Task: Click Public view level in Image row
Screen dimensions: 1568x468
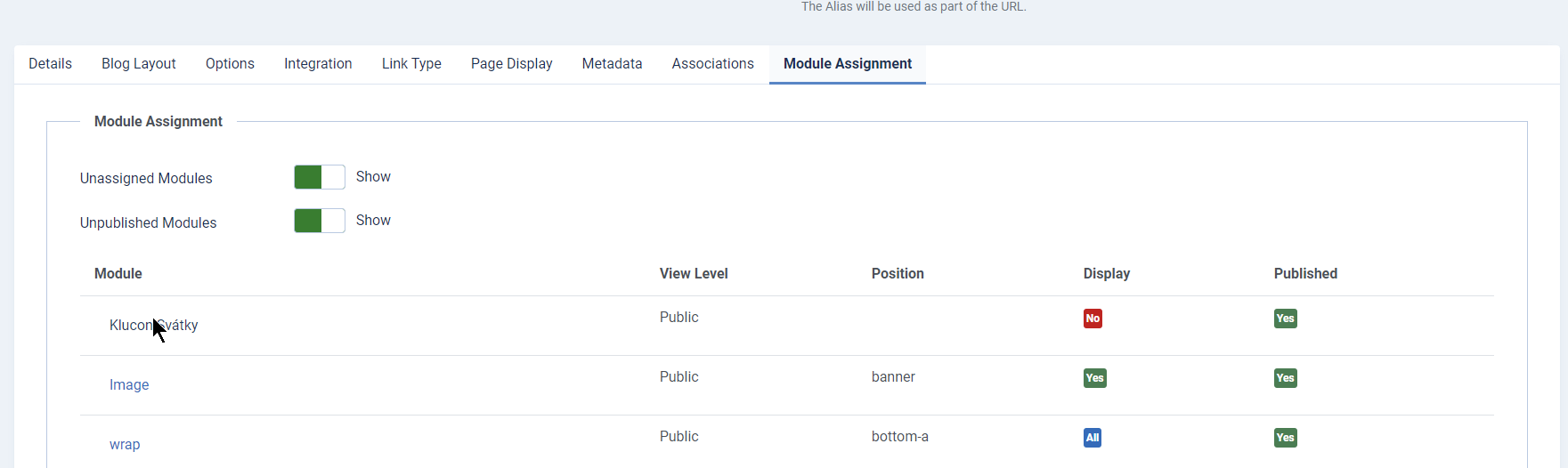Action: tap(679, 377)
